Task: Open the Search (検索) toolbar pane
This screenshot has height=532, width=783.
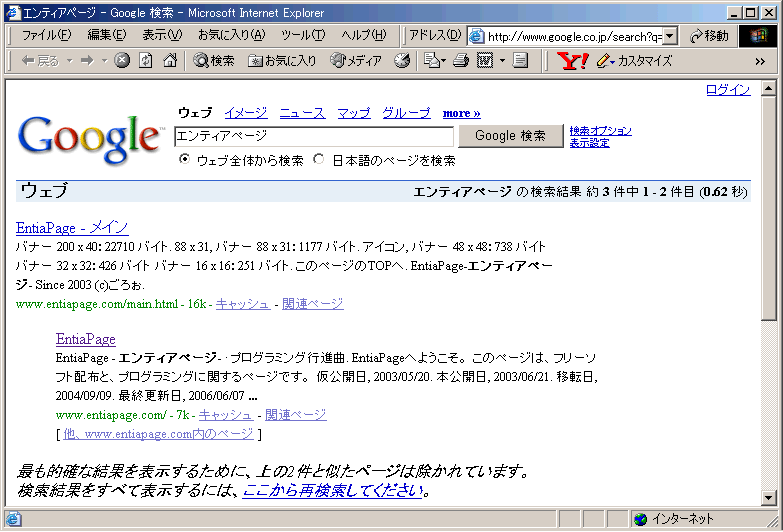Action: [x=214, y=61]
